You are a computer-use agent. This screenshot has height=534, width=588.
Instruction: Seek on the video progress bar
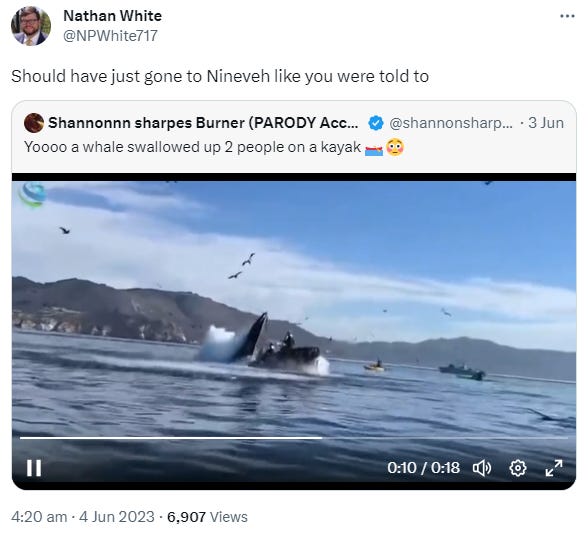(x=294, y=438)
